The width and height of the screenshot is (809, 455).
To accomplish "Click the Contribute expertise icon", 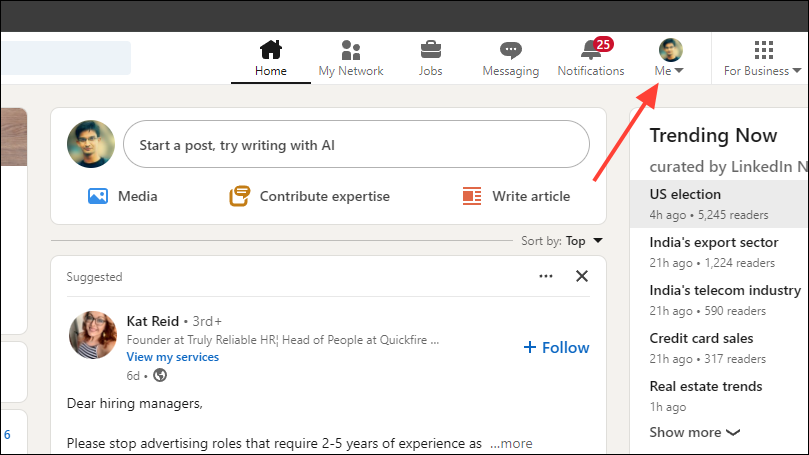I will [x=239, y=196].
